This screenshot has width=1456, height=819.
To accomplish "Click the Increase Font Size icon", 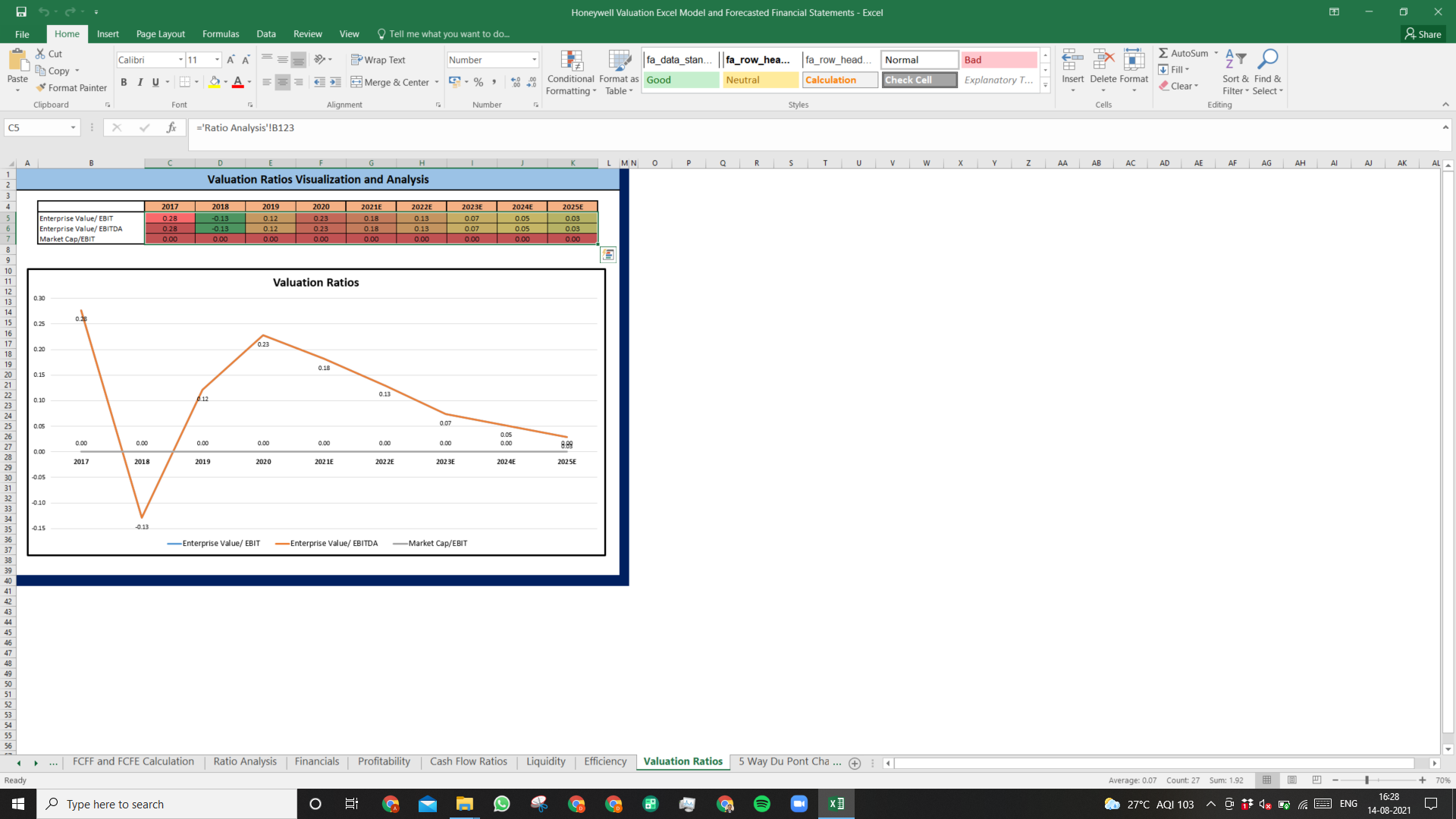I will click(x=231, y=60).
